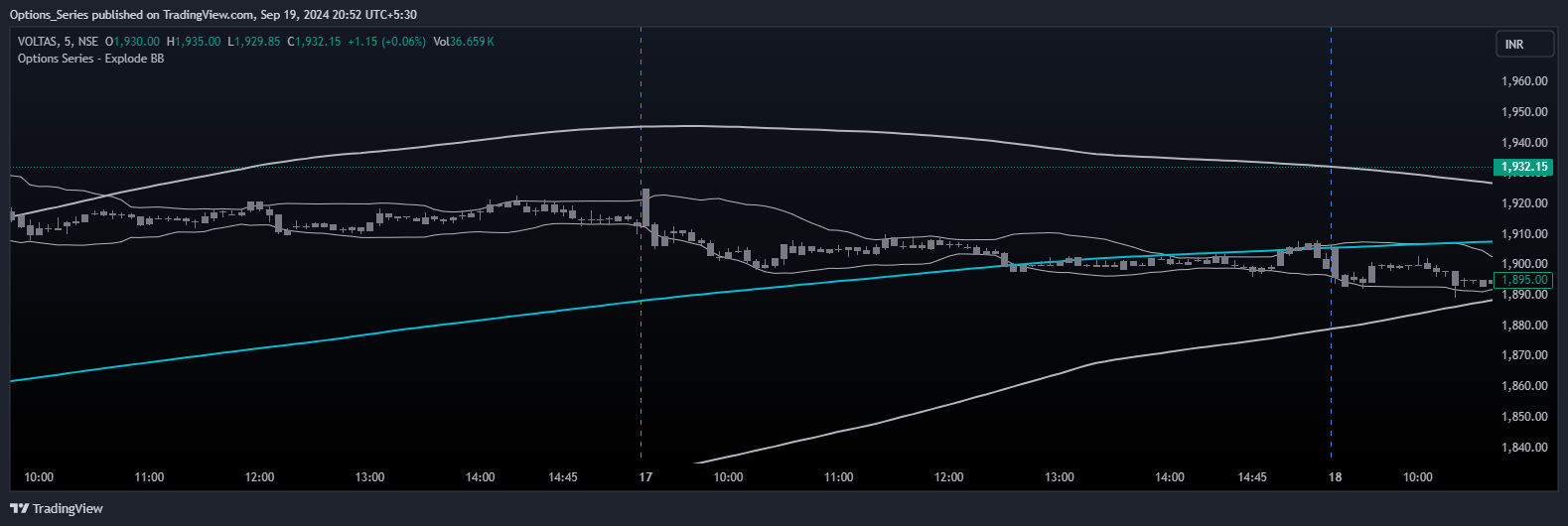Click the 1,850.00 price axis label
Viewport: 1568px width, 526px height.
click(x=1525, y=417)
